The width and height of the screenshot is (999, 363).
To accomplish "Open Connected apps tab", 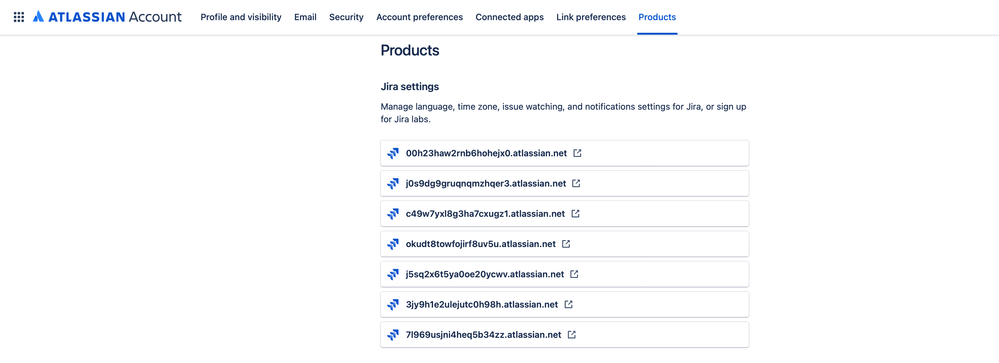I will (x=510, y=17).
